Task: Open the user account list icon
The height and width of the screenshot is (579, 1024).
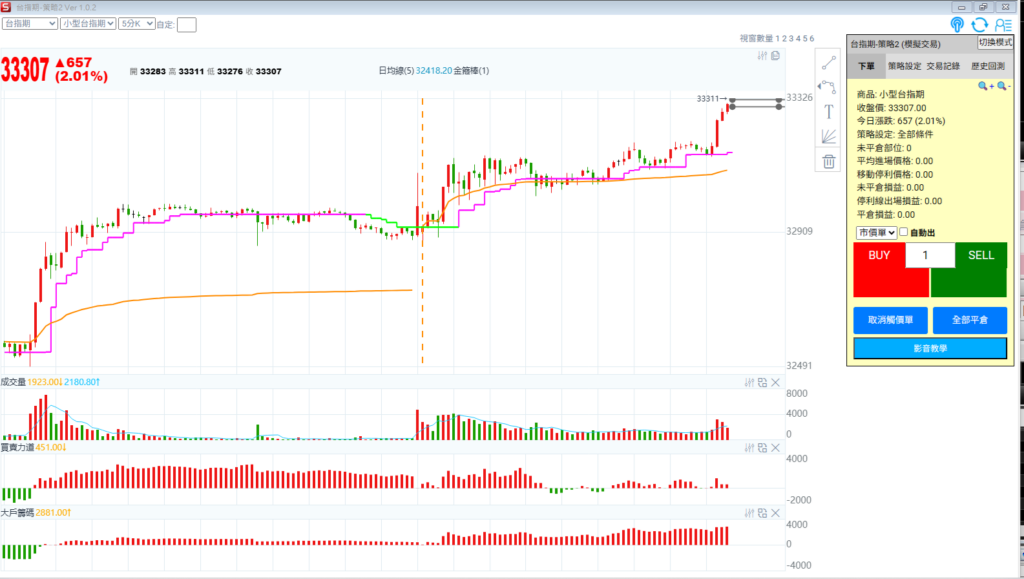Action: 1001,24
